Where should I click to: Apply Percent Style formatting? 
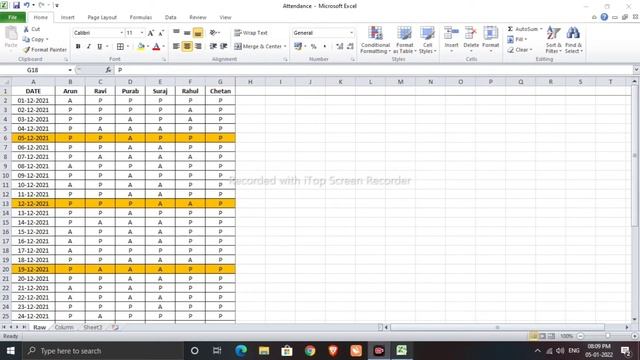pyautogui.click(x=313, y=47)
